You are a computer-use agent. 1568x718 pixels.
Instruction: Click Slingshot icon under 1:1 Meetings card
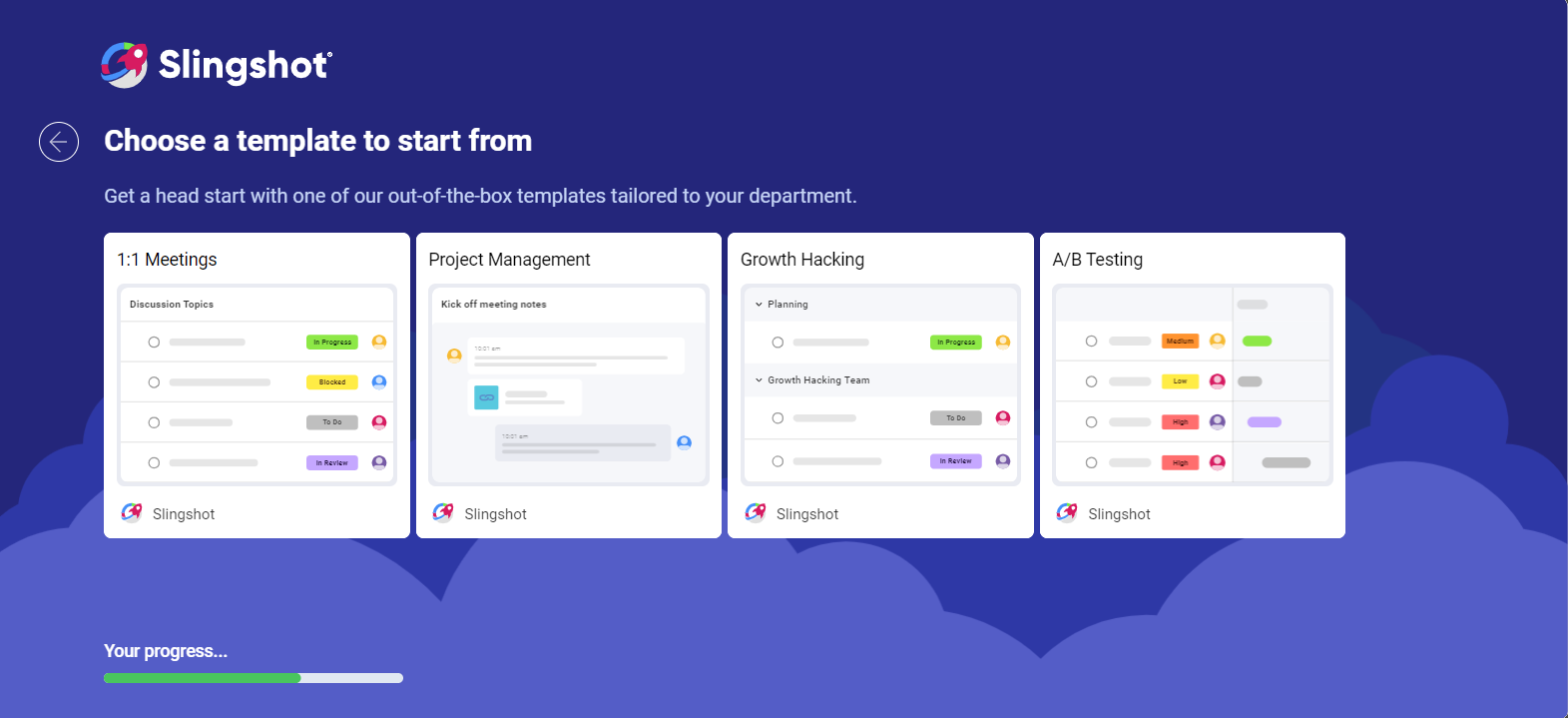coord(132,513)
